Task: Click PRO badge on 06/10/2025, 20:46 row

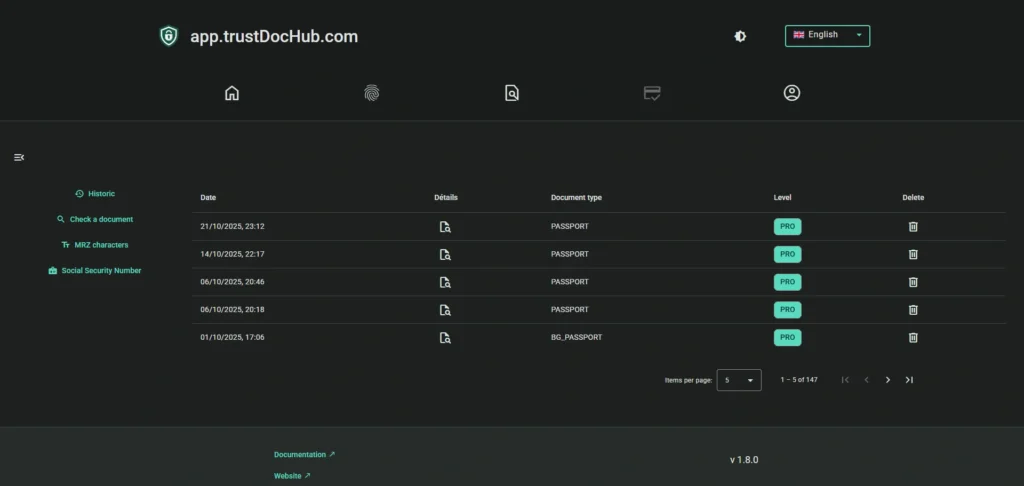Action: point(788,282)
